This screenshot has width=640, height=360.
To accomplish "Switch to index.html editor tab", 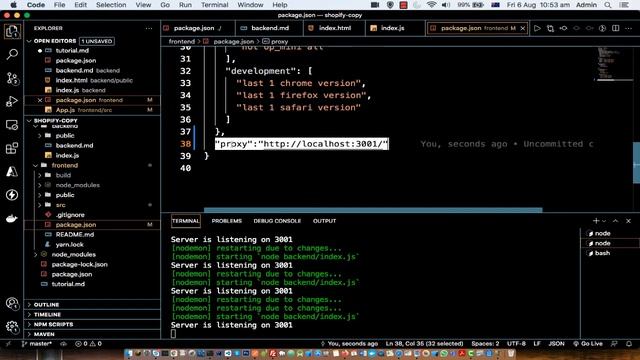I will click(334, 28).
